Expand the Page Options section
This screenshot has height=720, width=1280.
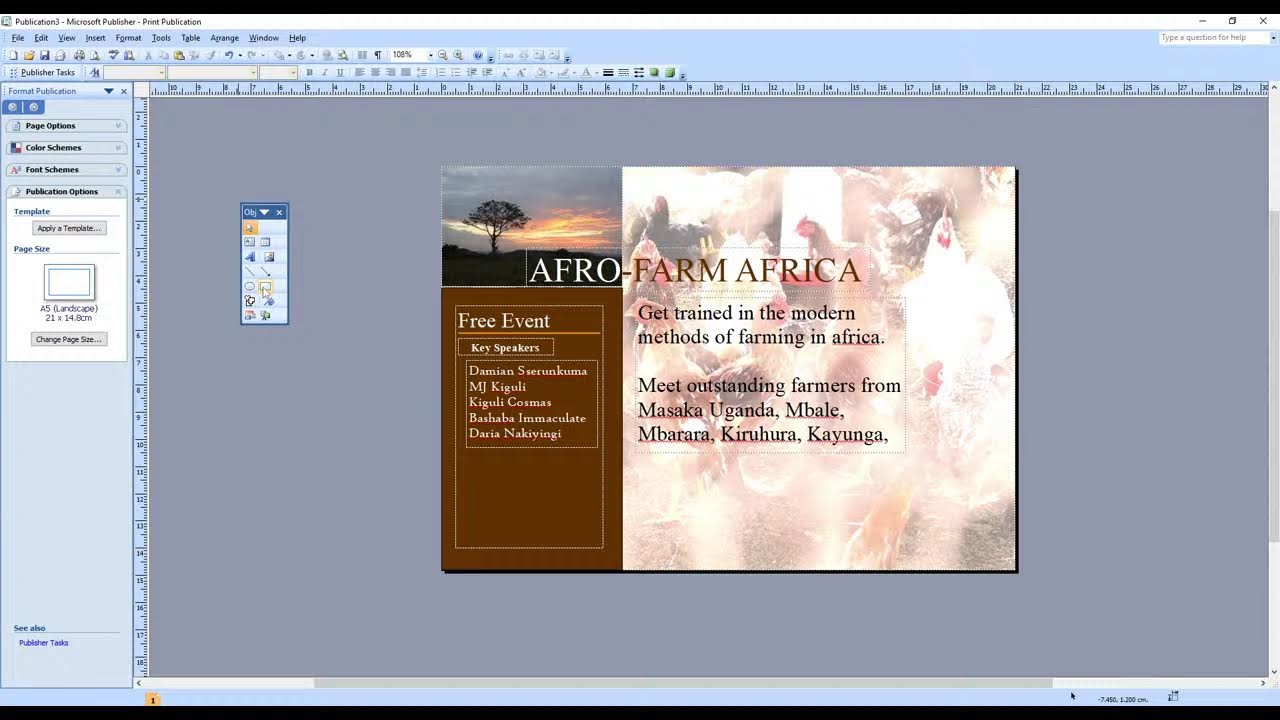coord(66,126)
